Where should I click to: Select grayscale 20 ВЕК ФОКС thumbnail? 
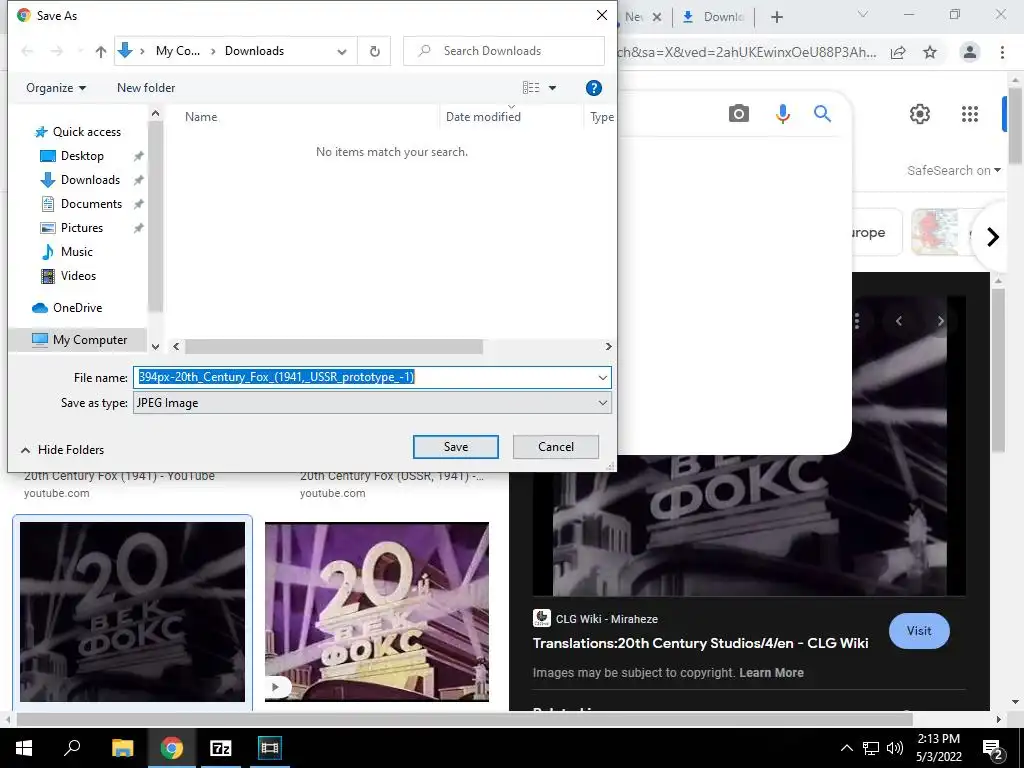[x=133, y=612]
